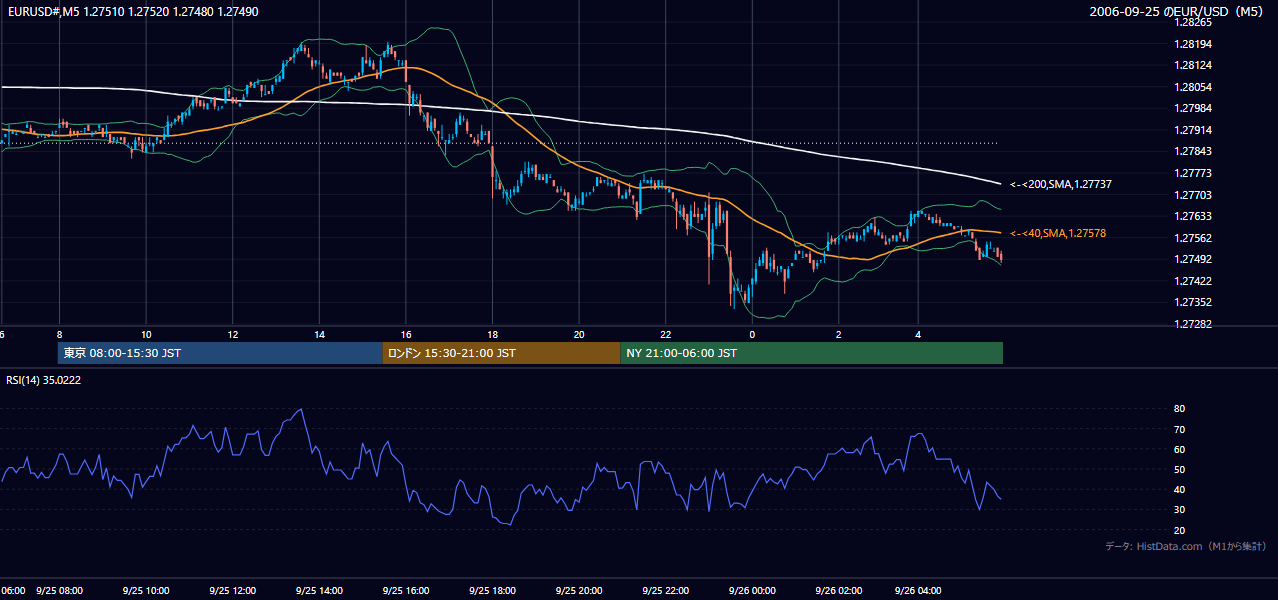Click price level 1.27352 on the axis
Screen dimensions: 1278x600
click(x=1193, y=302)
